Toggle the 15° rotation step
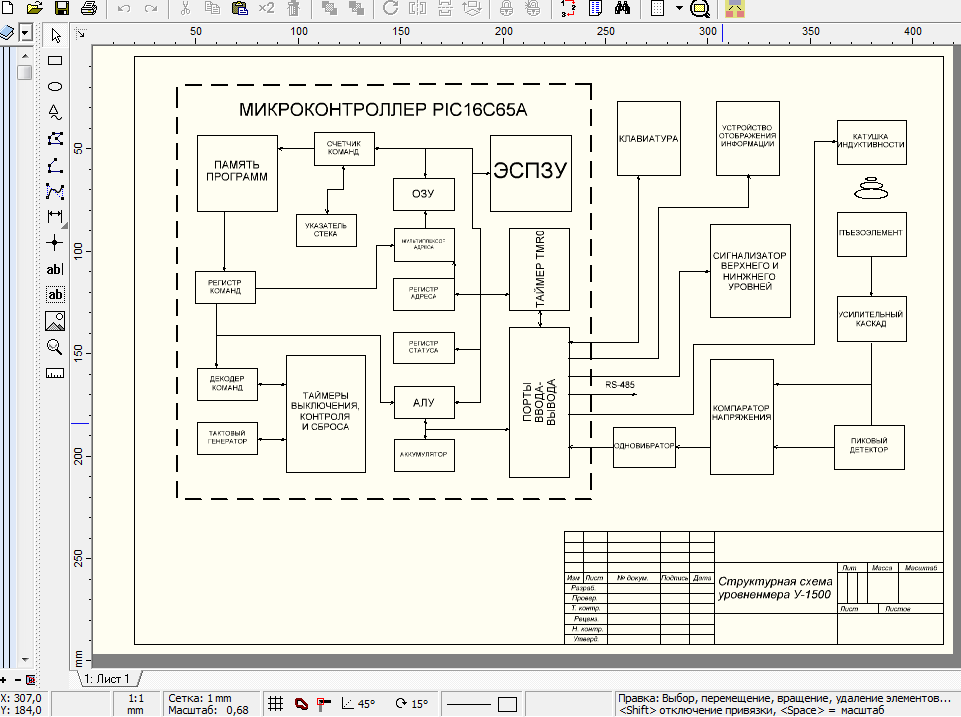The width and height of the screenshot is (961, 717). click(x=411, y=704)
